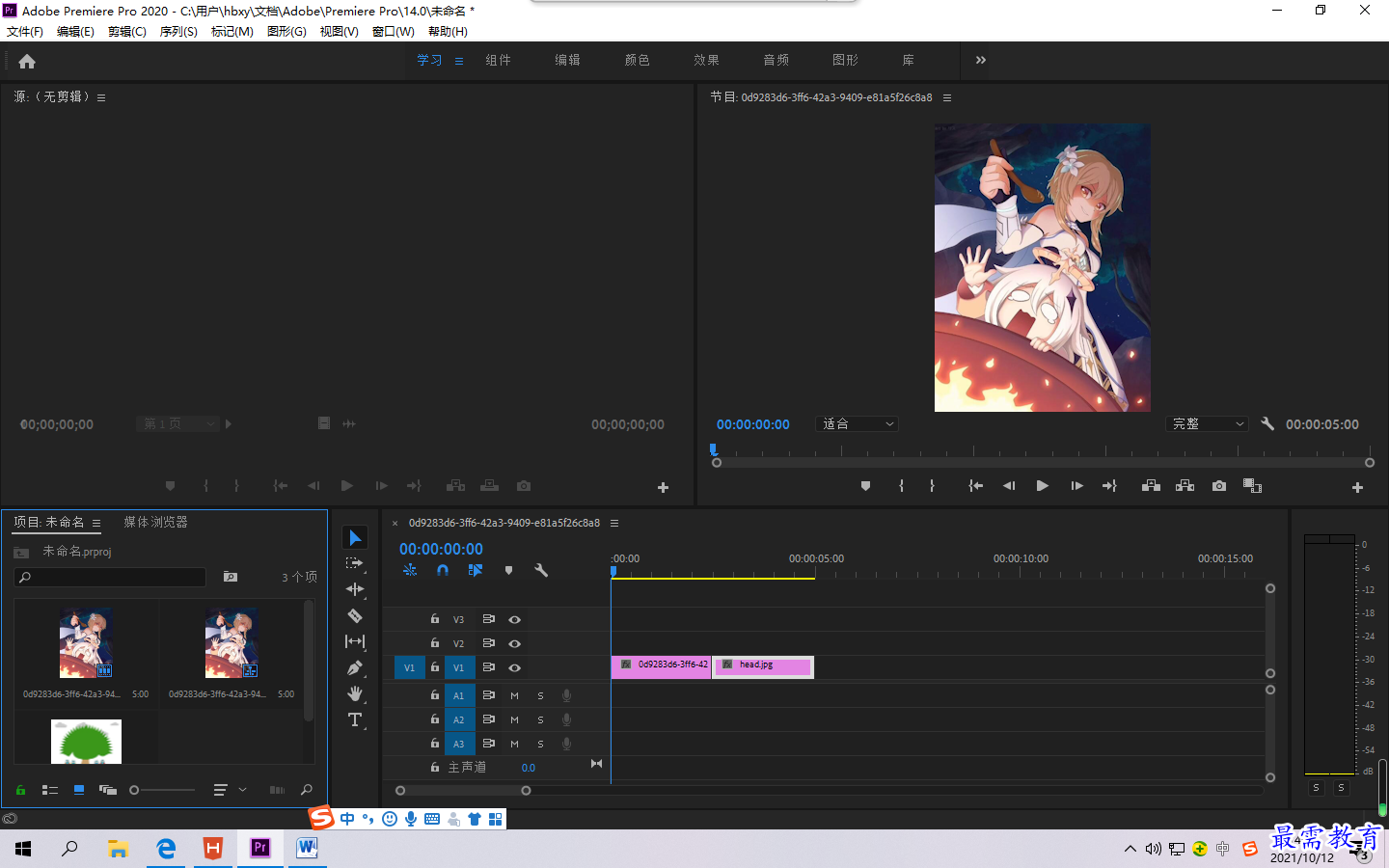Open program monitor panel menu
This screenshot has width=1389, height=868.
[947, 97]
